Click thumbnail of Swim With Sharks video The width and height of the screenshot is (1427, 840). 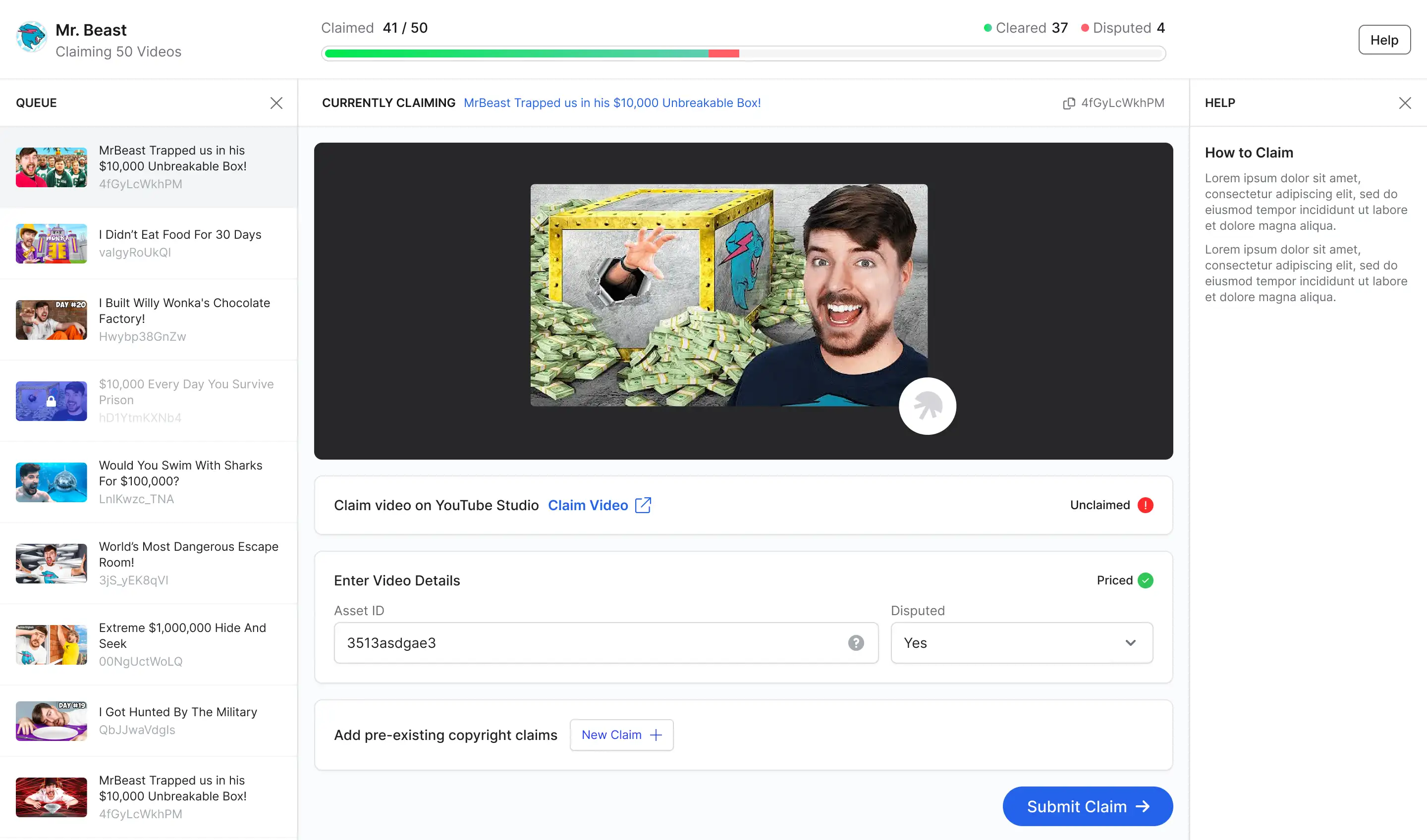[52, 482]
